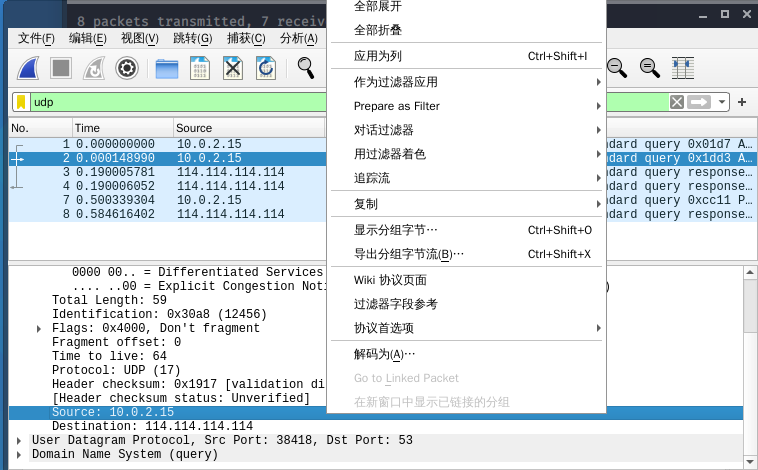Open the 捕获(C) menu
Viewport: 758px width, 470px height.
(246, 38)
